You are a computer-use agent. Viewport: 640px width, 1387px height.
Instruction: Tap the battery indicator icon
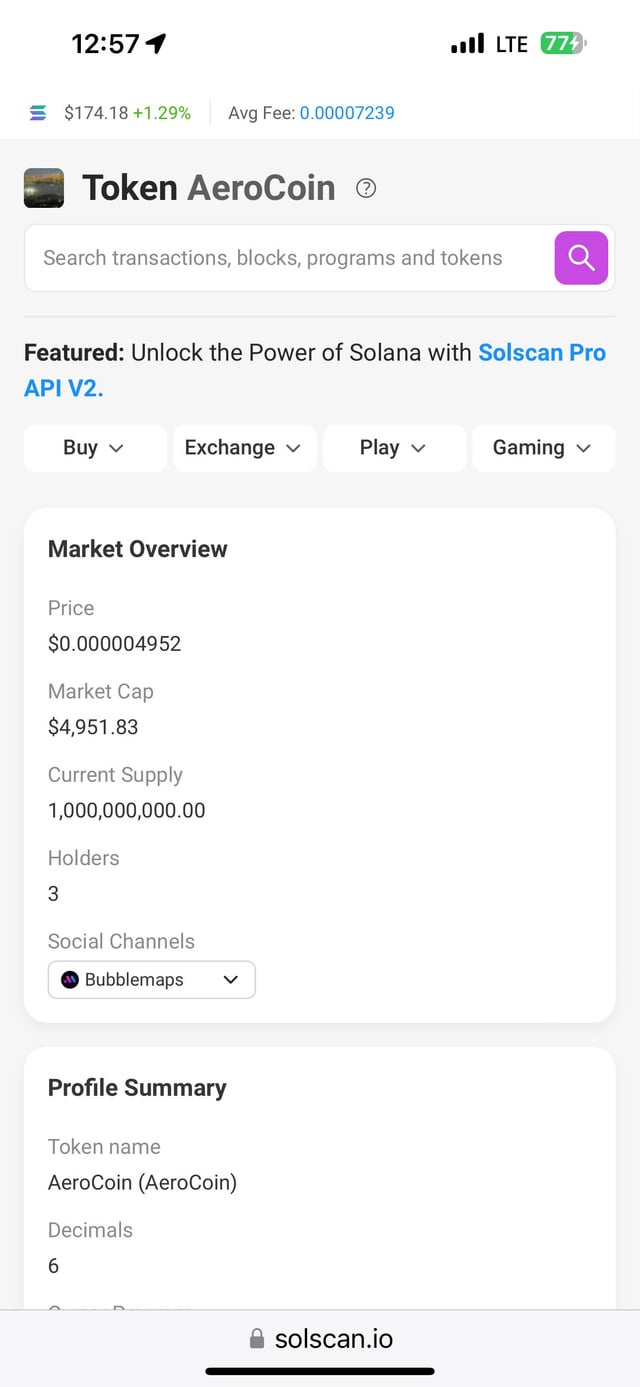tap(563, 43)
